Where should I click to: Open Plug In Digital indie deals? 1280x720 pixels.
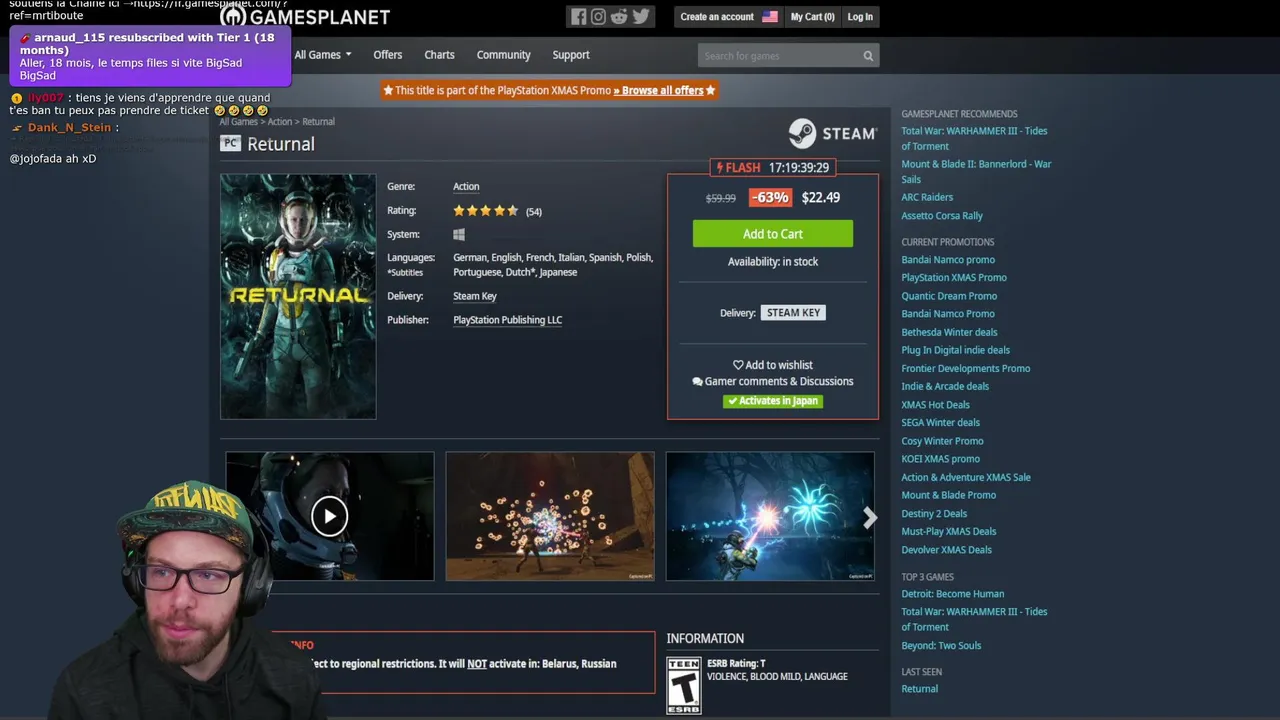point(955,350)
